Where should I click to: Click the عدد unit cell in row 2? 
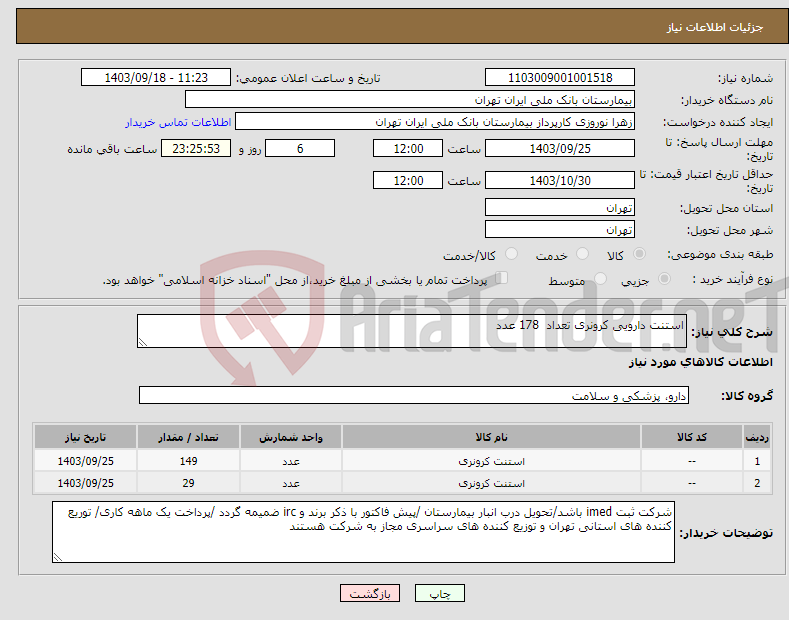[x=291, y=483]
